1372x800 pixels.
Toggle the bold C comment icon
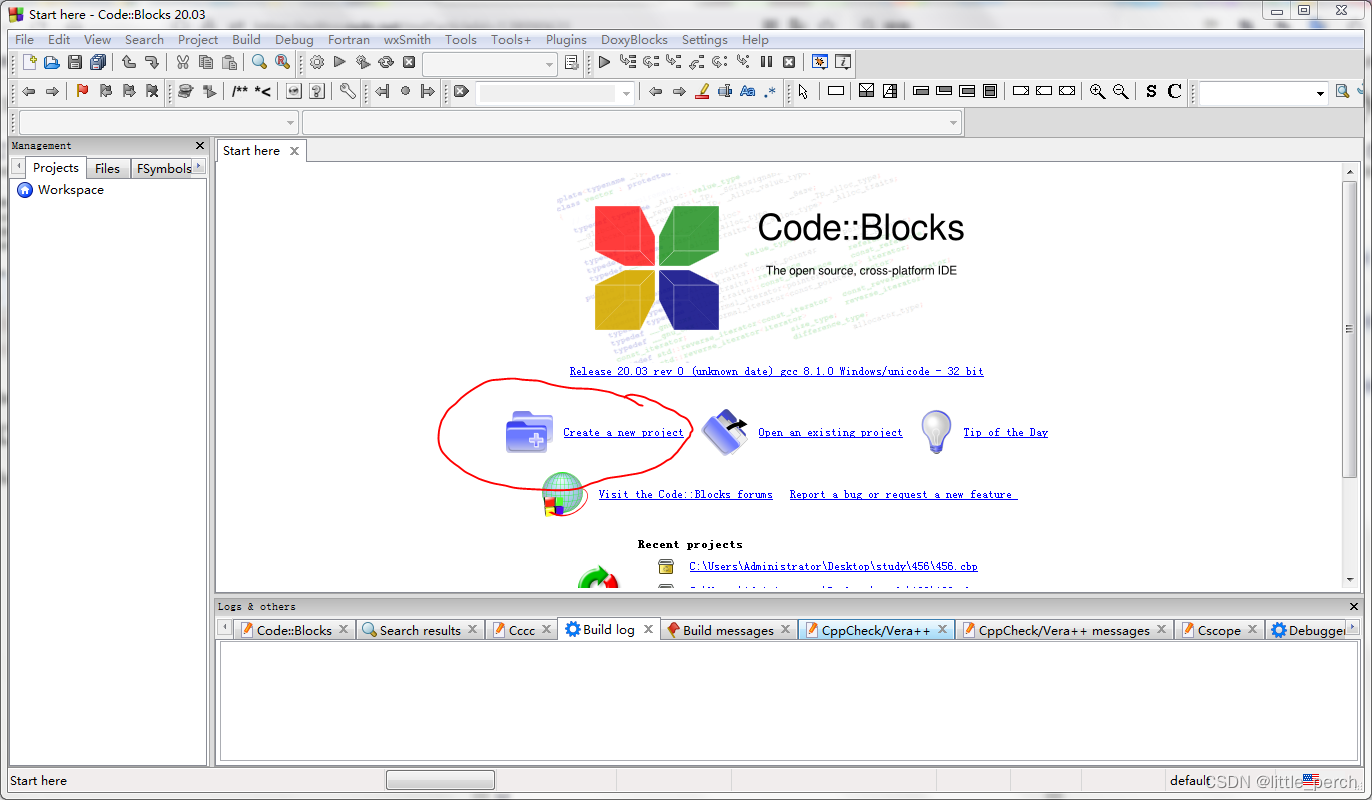1174,91
